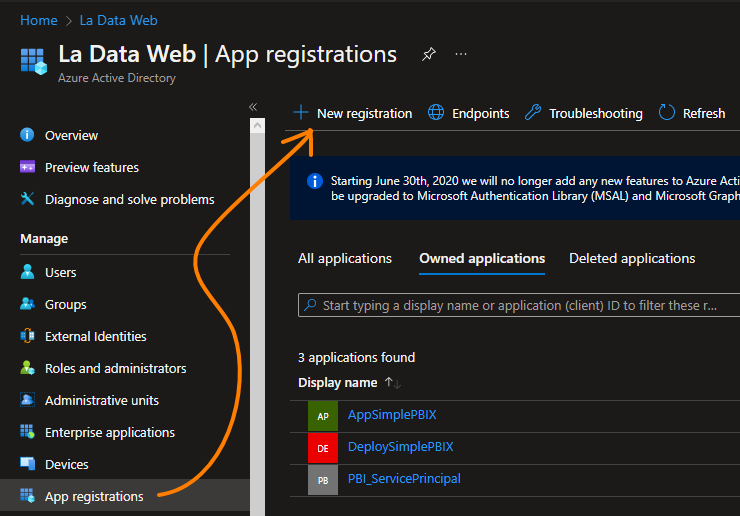Image resolution: width=740 pixels, height=516 pixels.
Task: Click the Home breadcrumb link
Action: [38, 20]
